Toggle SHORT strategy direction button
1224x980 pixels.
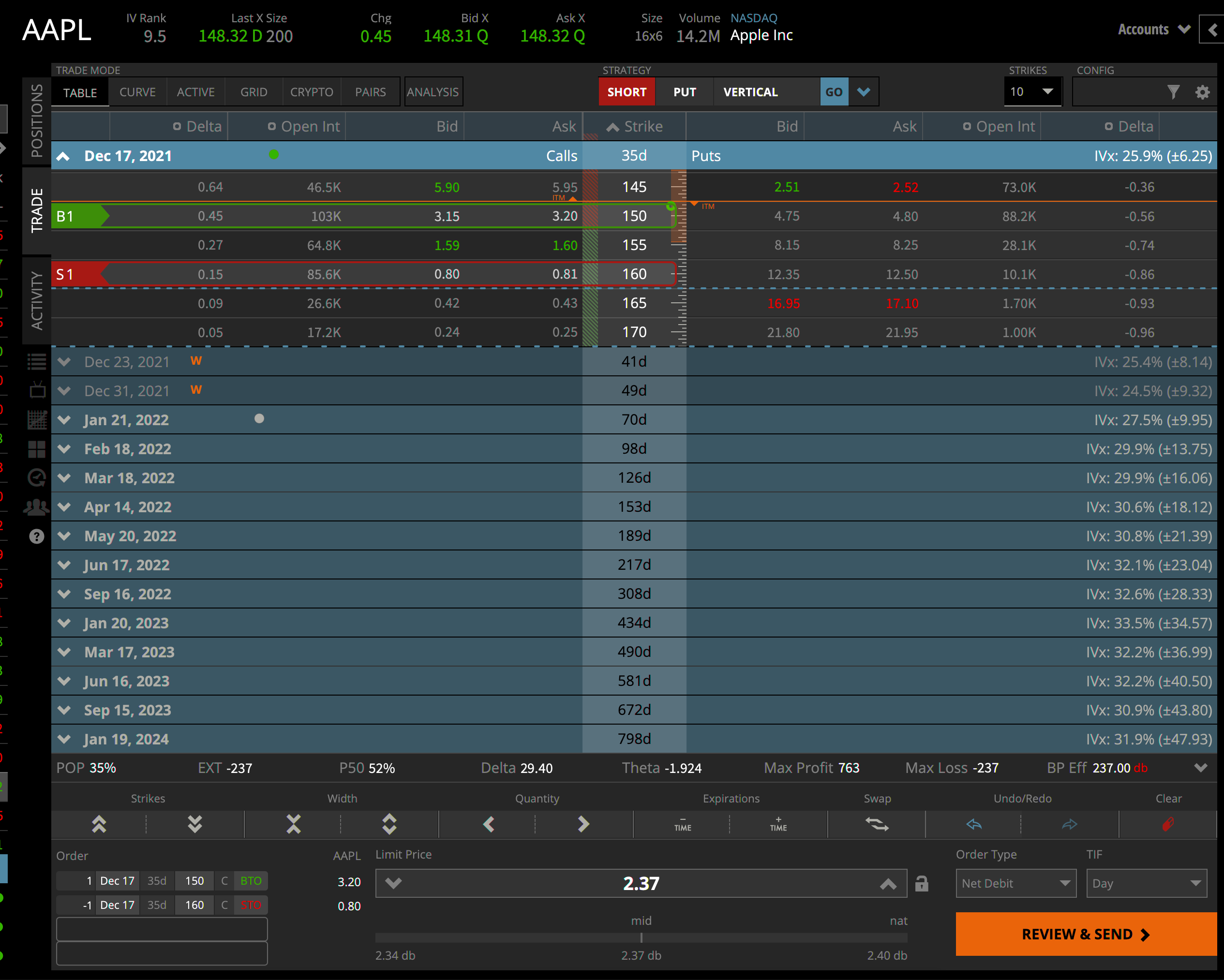click(627, 92)
